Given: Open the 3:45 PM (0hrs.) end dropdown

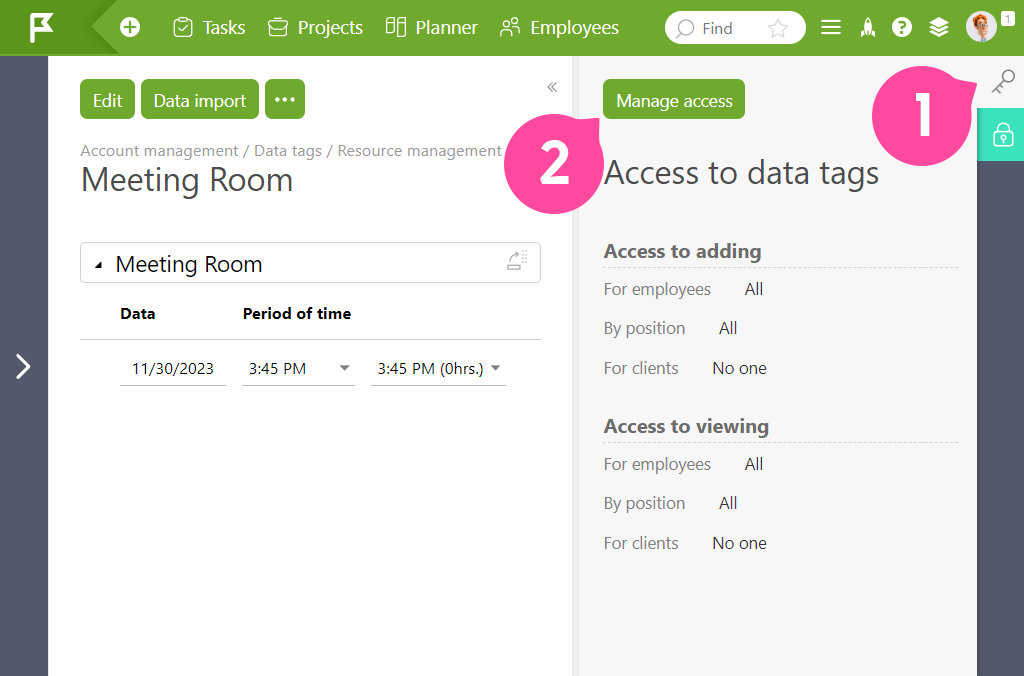Looking at the screenshot, I should pyautogui.click(x=438, y=369).
